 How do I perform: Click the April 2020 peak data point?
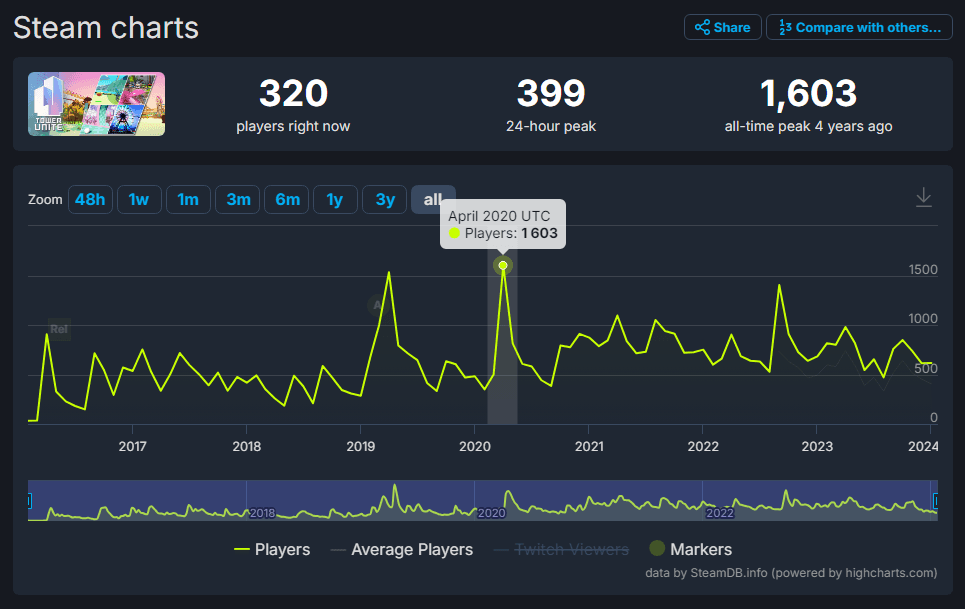(503, 265)
